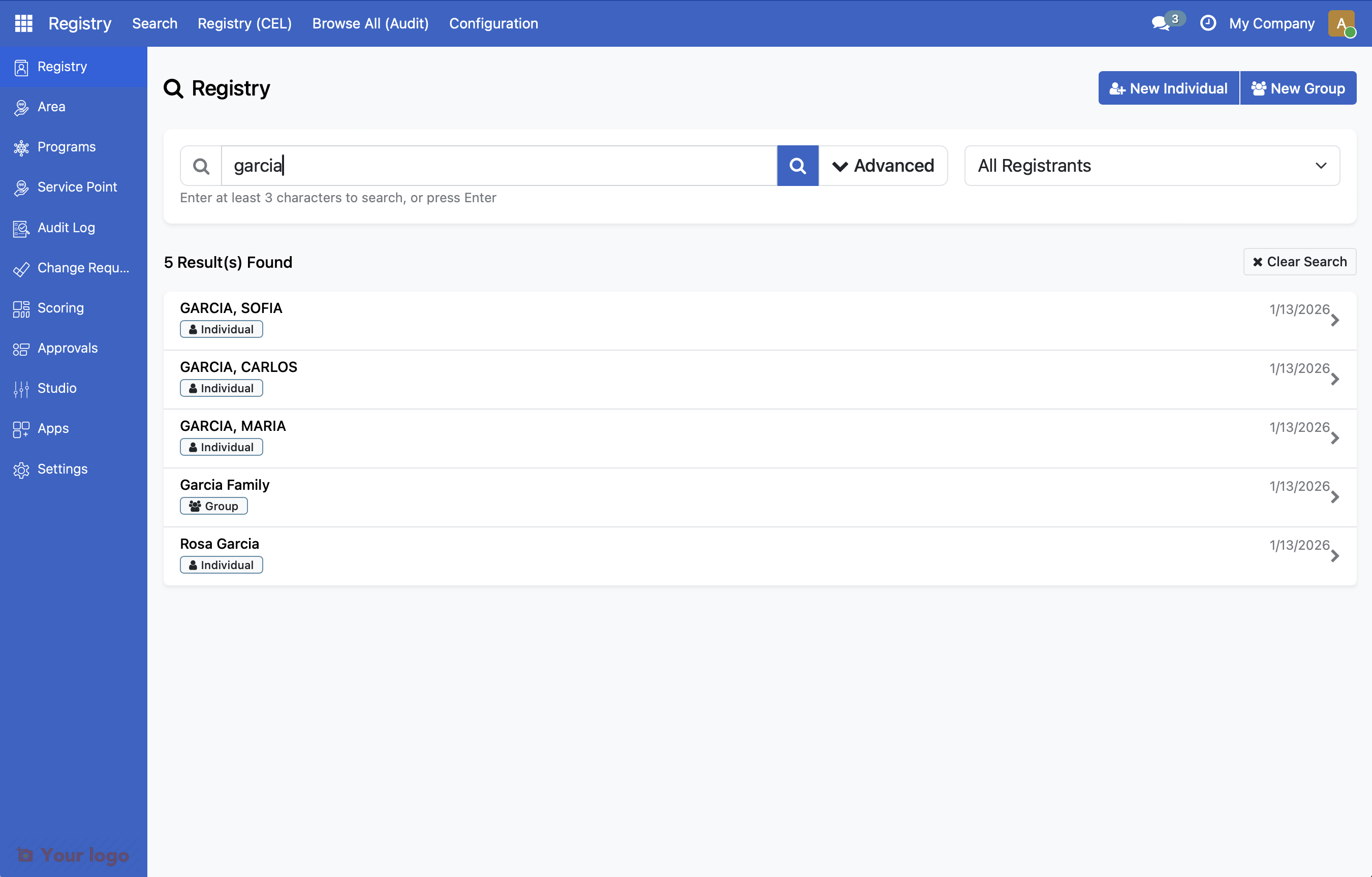The width and height of the screenshot is (1372, 877).
Task: Open the All Registrants filter dropdown
Action: pos(1152,165)
